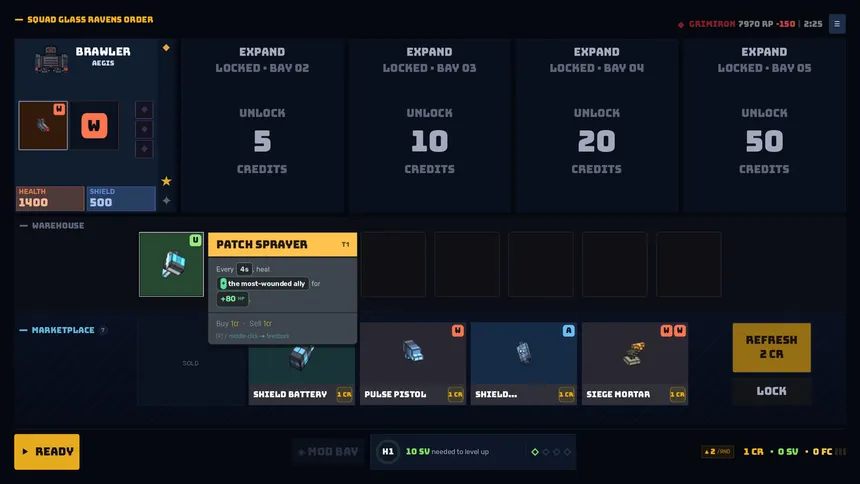The height and width of the screenshot is (484, 860).
Task: Click the +80 HP heal value
Action: pos(233,299)
